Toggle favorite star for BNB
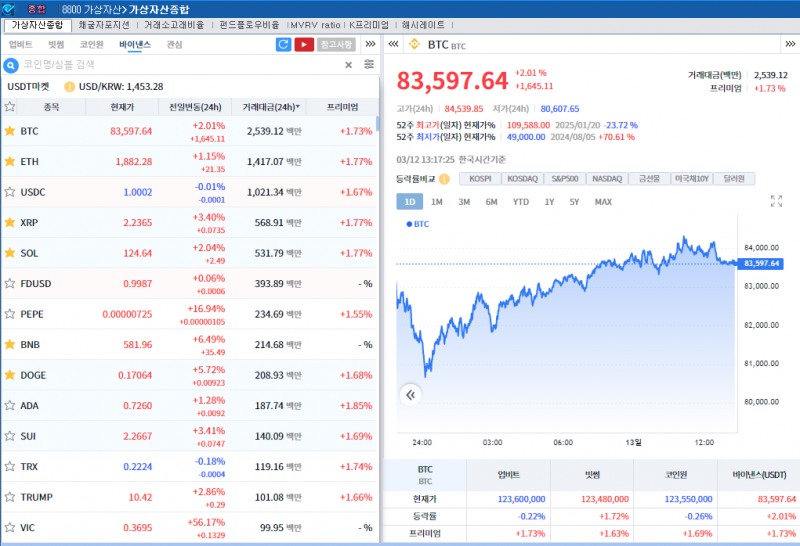The width and height of the screenshot is (800, 546). point(10,344)
